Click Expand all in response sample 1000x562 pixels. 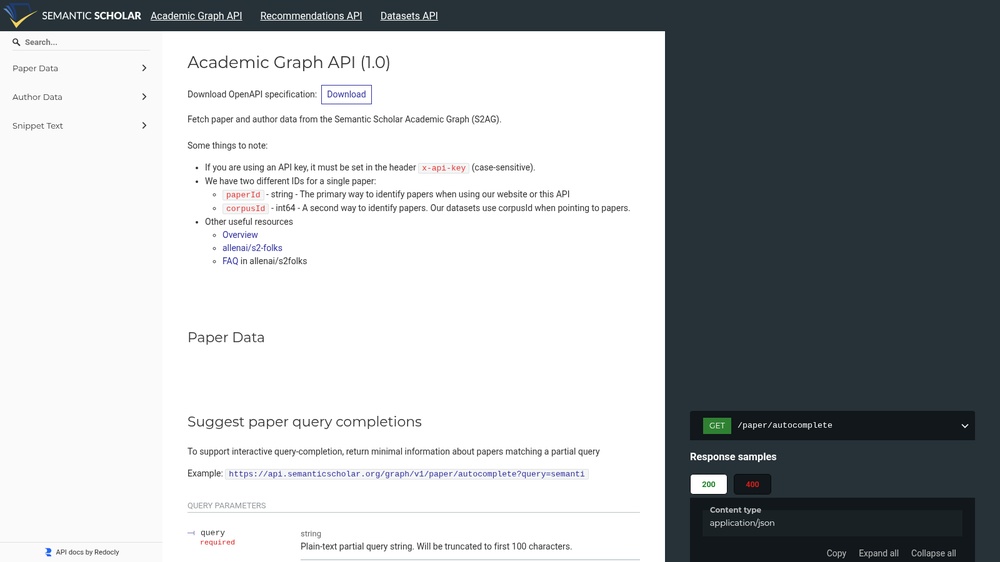(x=878, y=553)
